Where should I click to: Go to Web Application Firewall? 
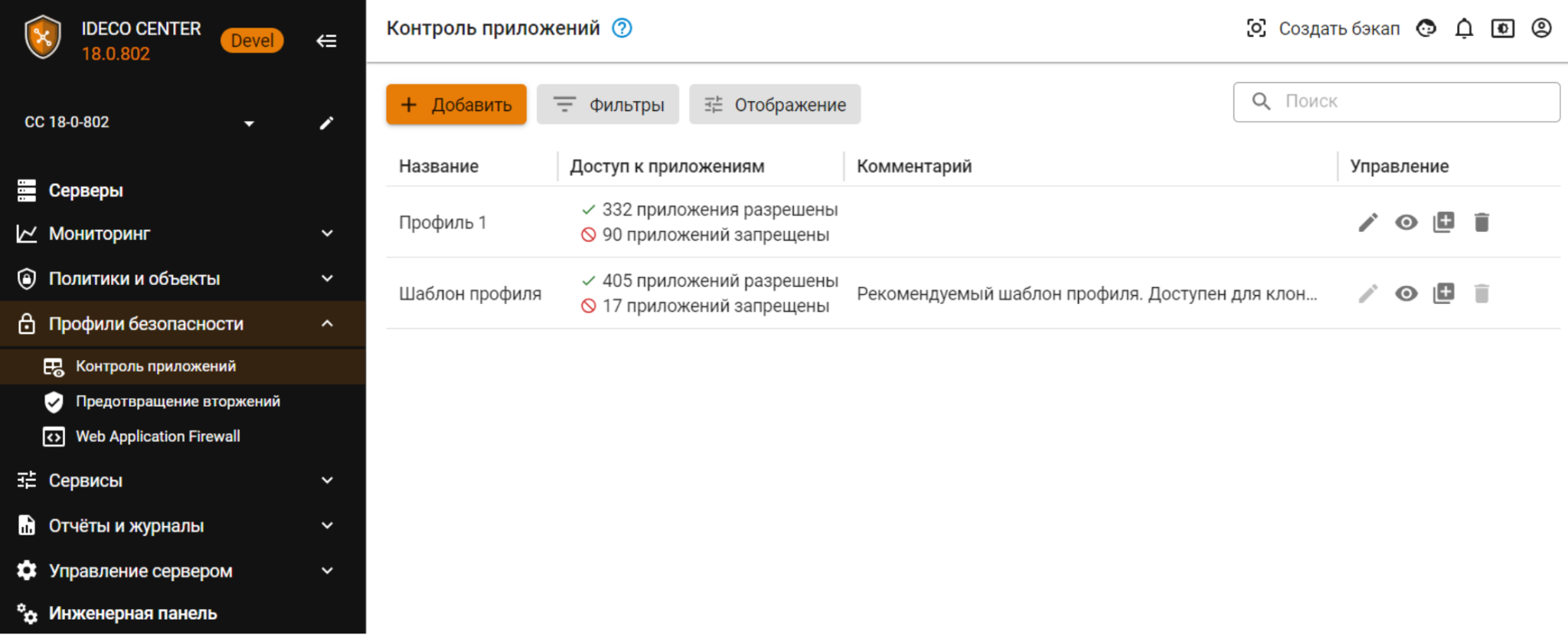pyautogui.click(x=158, y=437)
